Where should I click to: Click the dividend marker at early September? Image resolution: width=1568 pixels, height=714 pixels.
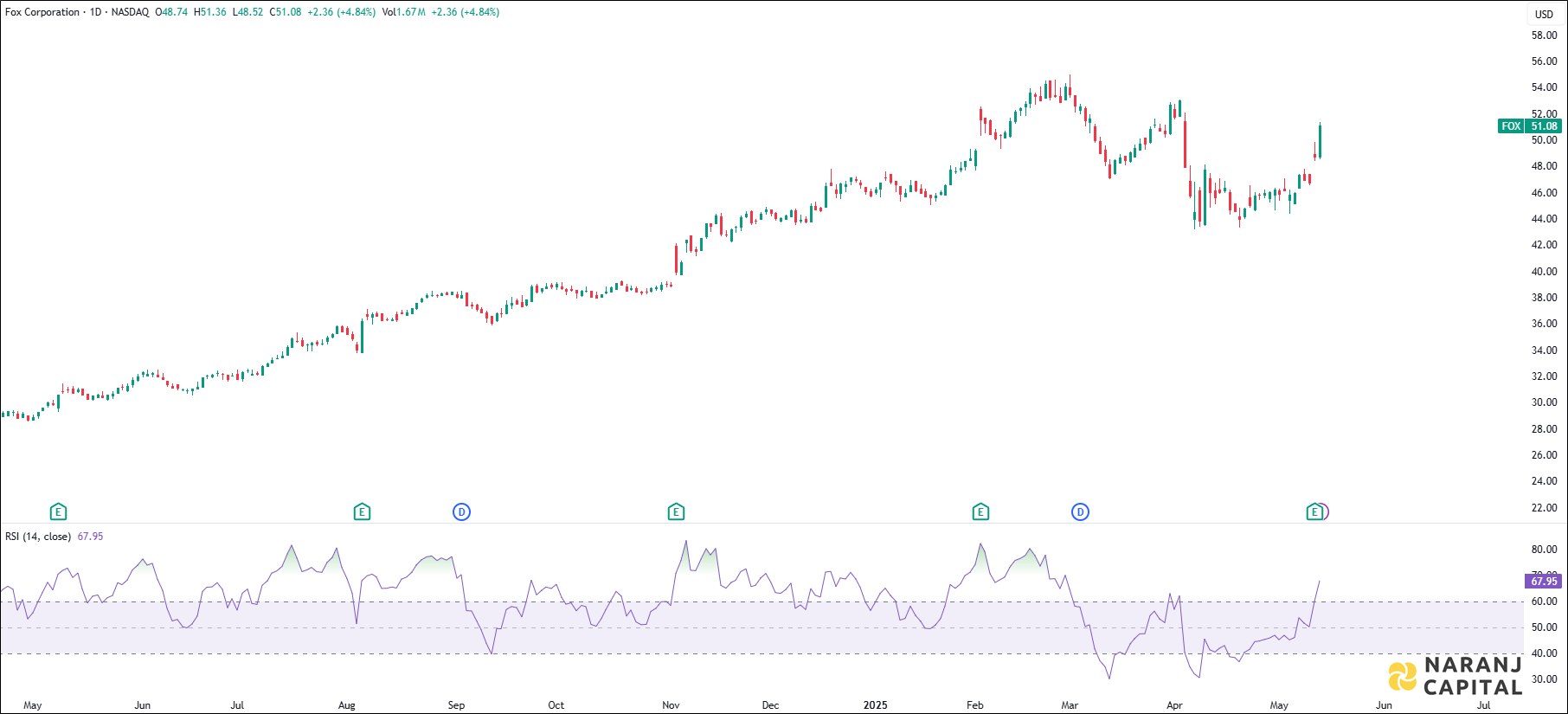coord(461,512)
